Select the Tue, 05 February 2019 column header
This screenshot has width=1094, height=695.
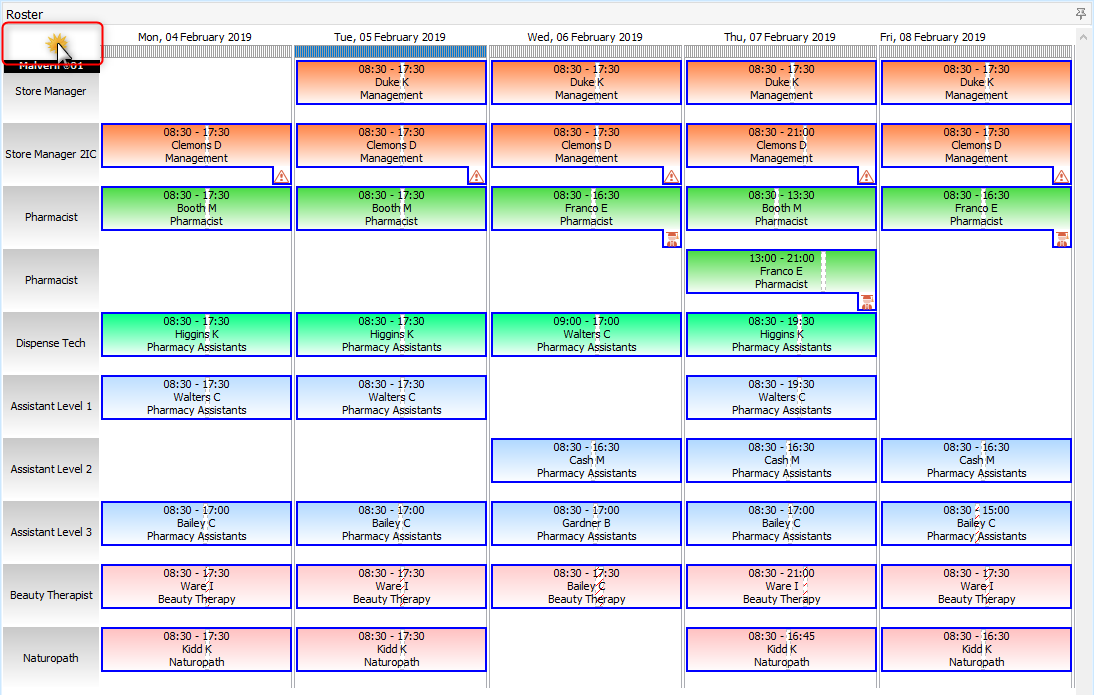pyautogui.click(x=389, y=37)
